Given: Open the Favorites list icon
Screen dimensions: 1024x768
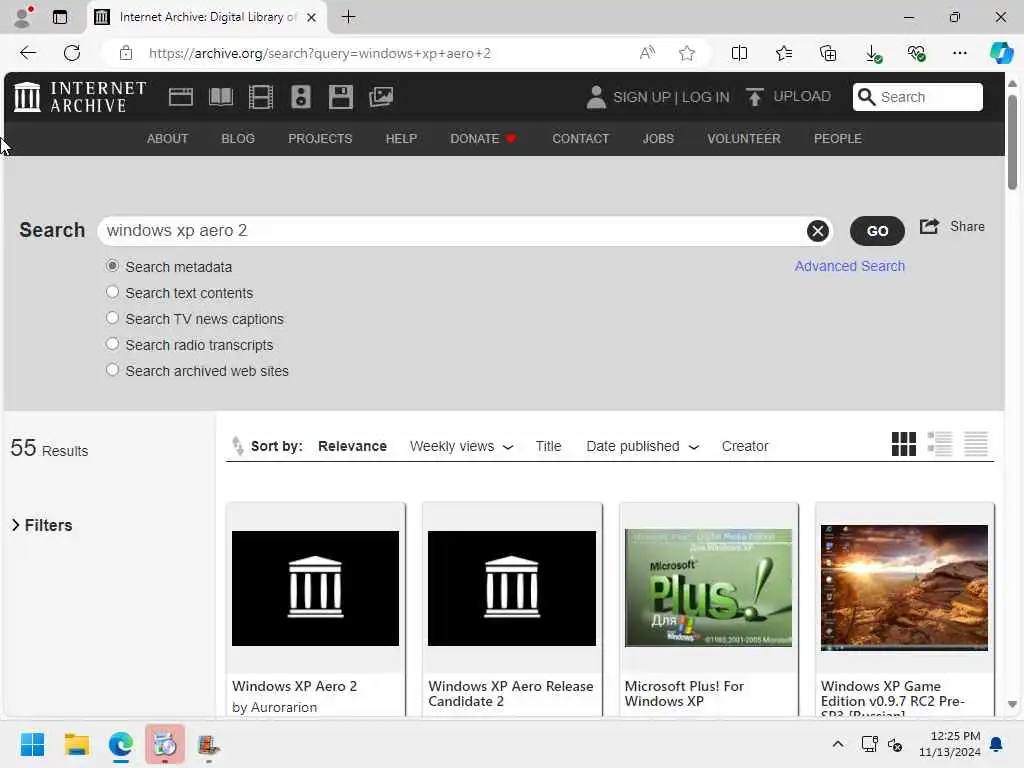Looking at the screenshot, I should pos(784,53).
